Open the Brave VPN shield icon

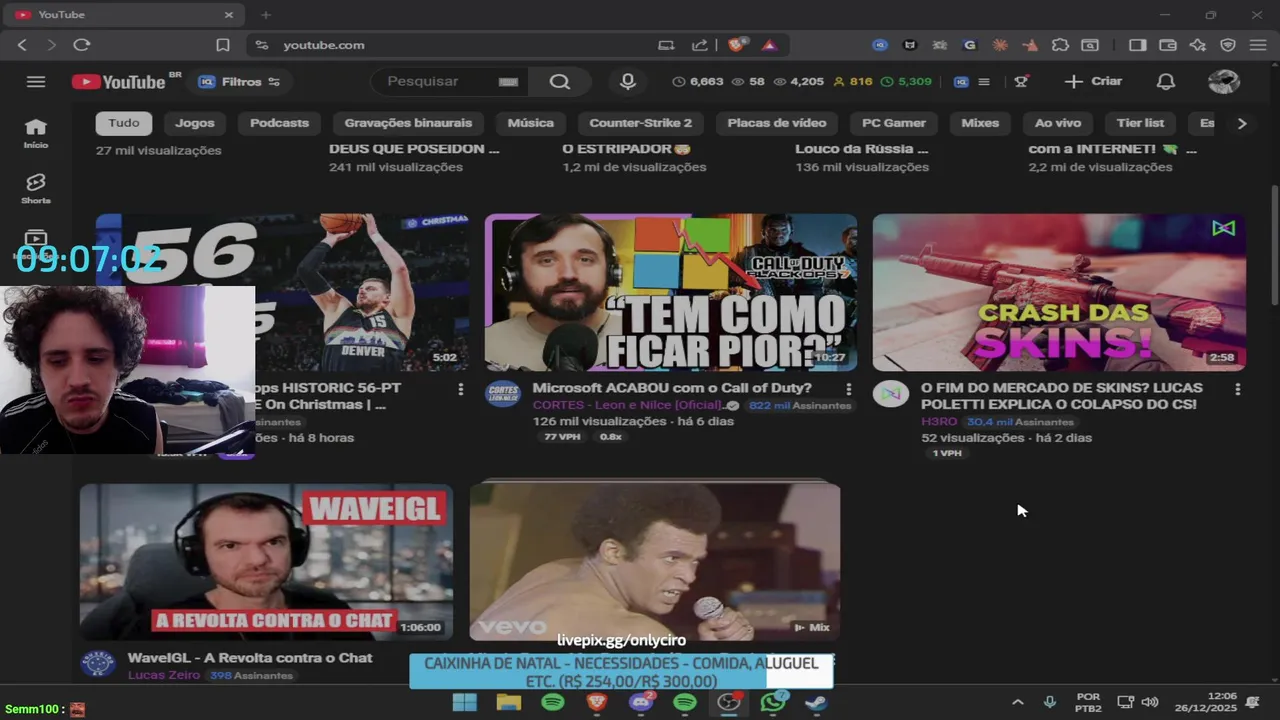click(1228, 45)
